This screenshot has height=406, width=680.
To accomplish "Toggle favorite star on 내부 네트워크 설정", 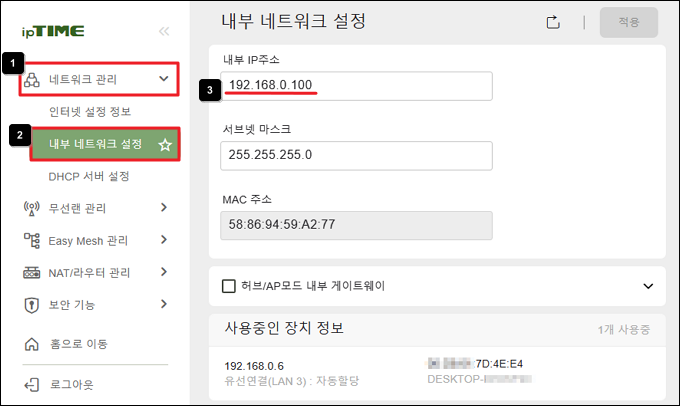I will point(165,144).
